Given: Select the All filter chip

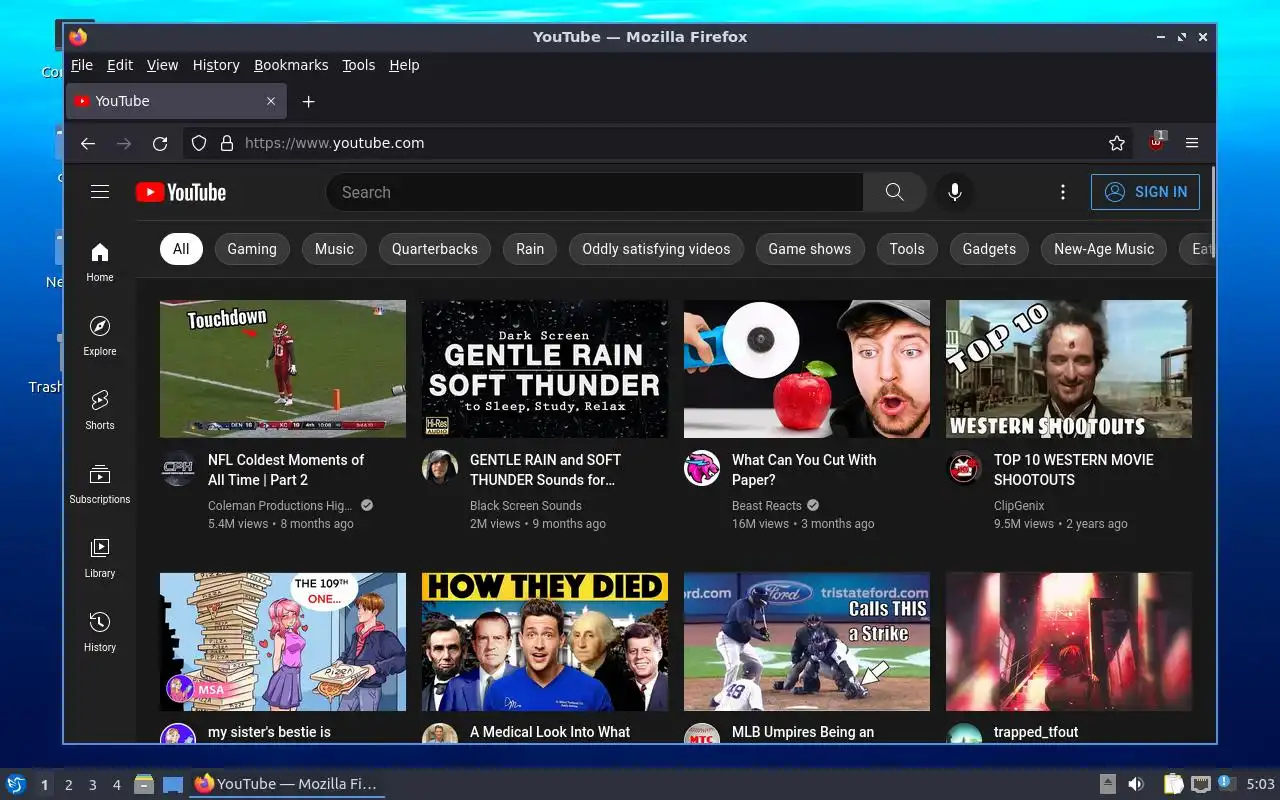Looking at the screenshot, I should click(x=181, y=249).
